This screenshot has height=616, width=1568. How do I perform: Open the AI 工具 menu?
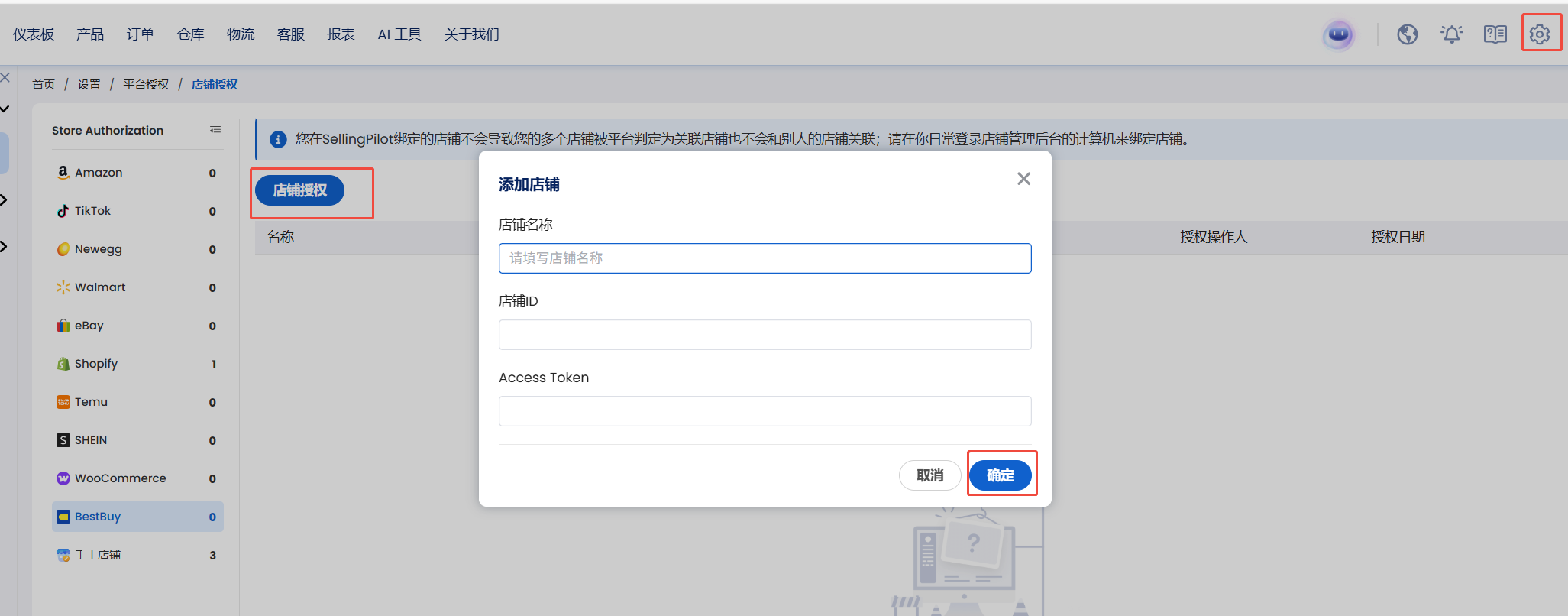[399, 34]
